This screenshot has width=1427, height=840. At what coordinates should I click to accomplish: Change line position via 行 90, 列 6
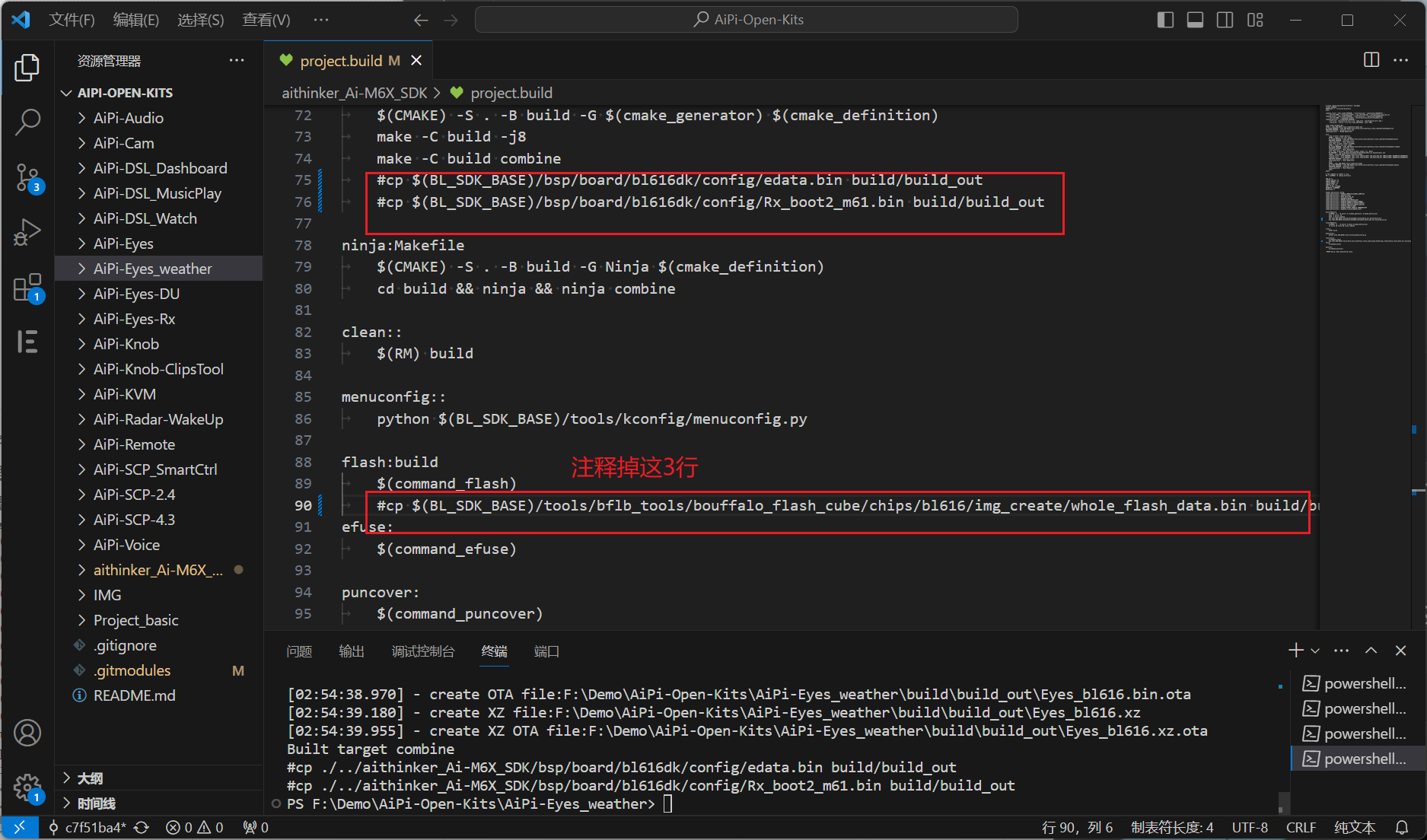(1077, 827)
